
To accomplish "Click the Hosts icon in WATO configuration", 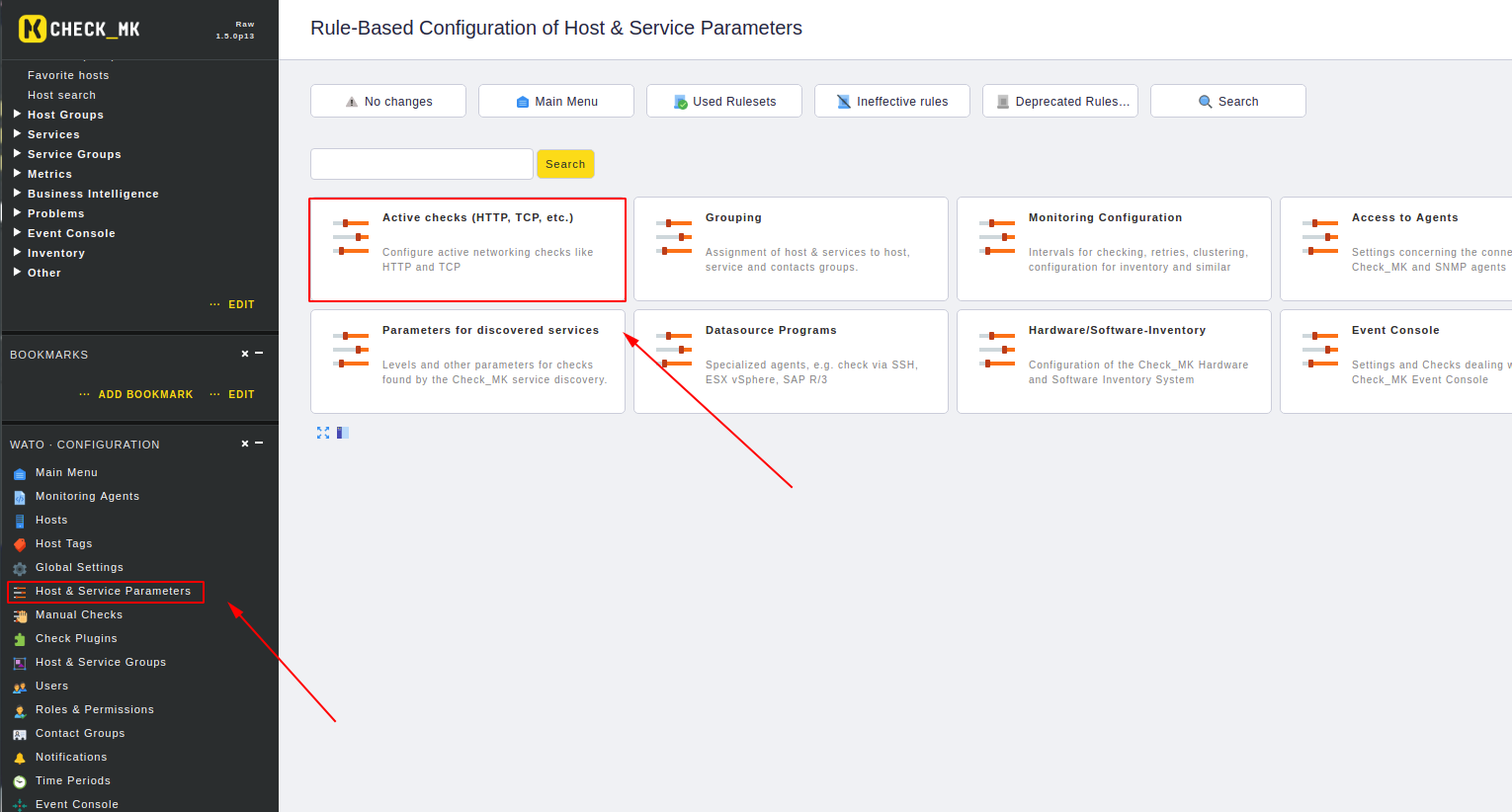I will [20, 521].
